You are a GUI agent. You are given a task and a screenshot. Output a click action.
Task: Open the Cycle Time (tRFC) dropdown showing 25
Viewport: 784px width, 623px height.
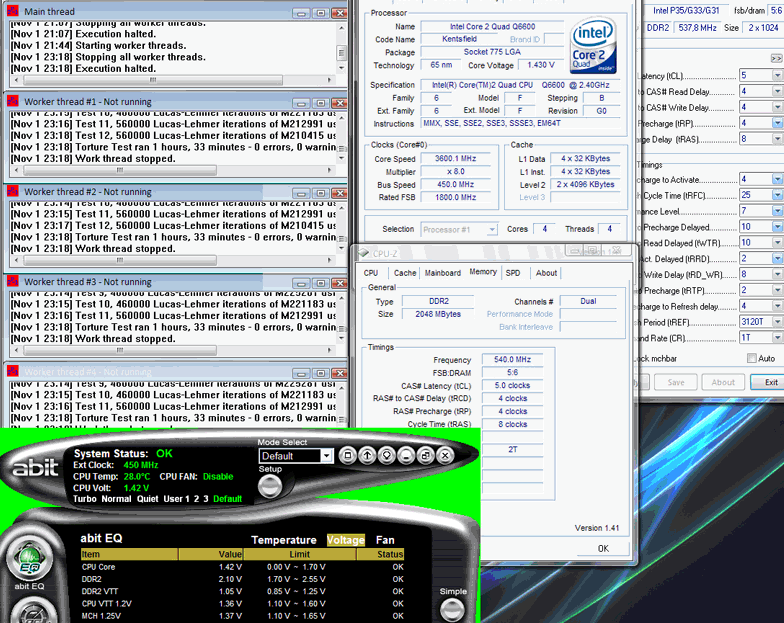777,194
